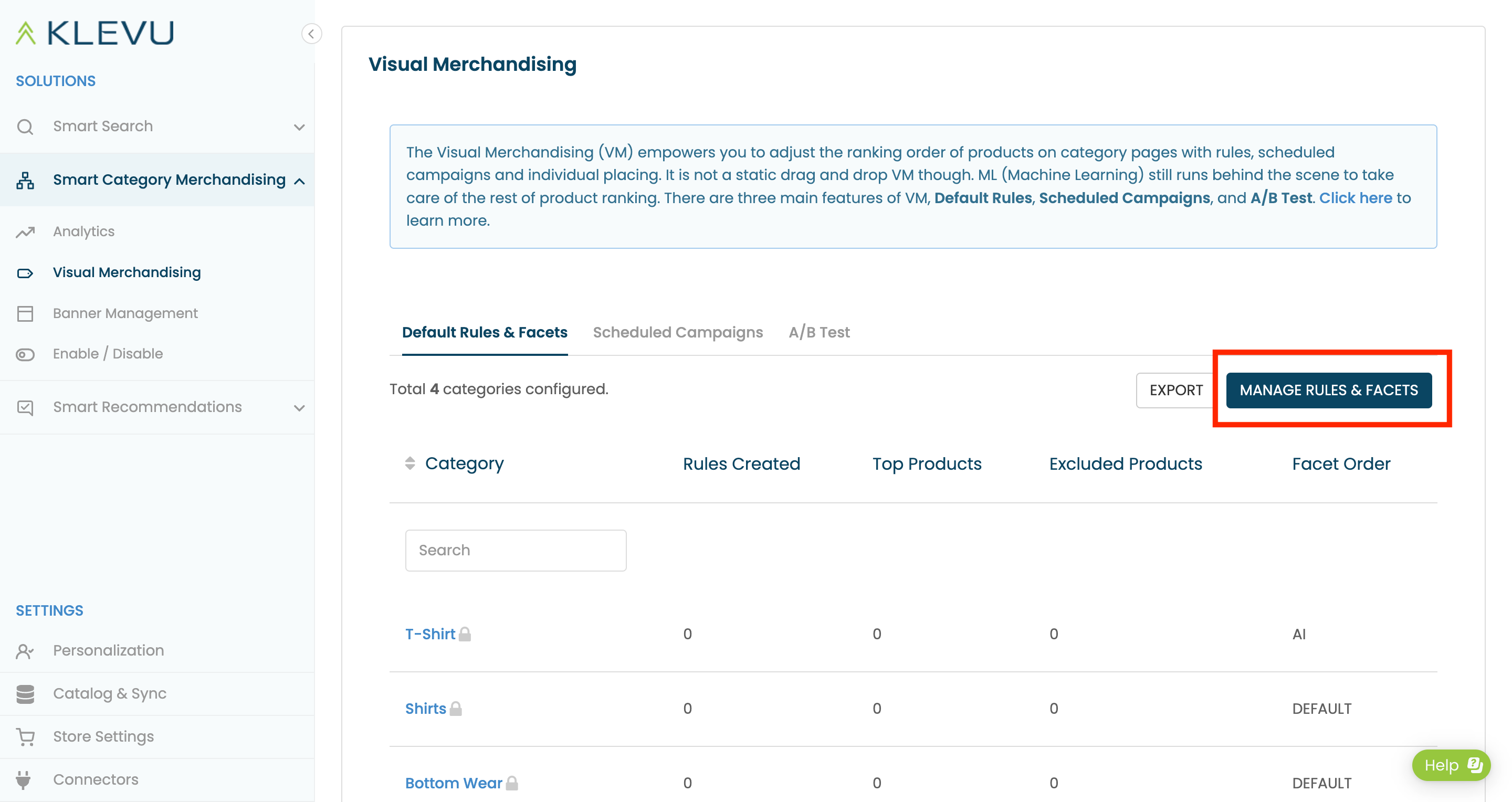Open the T-Shirt category link
1512x802 pixels.
[x=430, y=634]
